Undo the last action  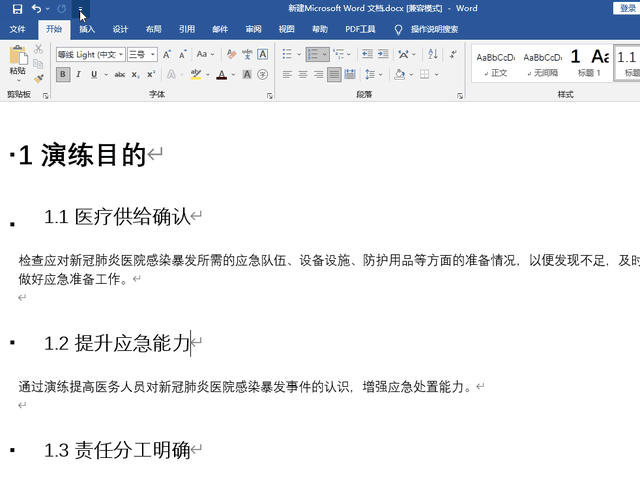[36, 9]
